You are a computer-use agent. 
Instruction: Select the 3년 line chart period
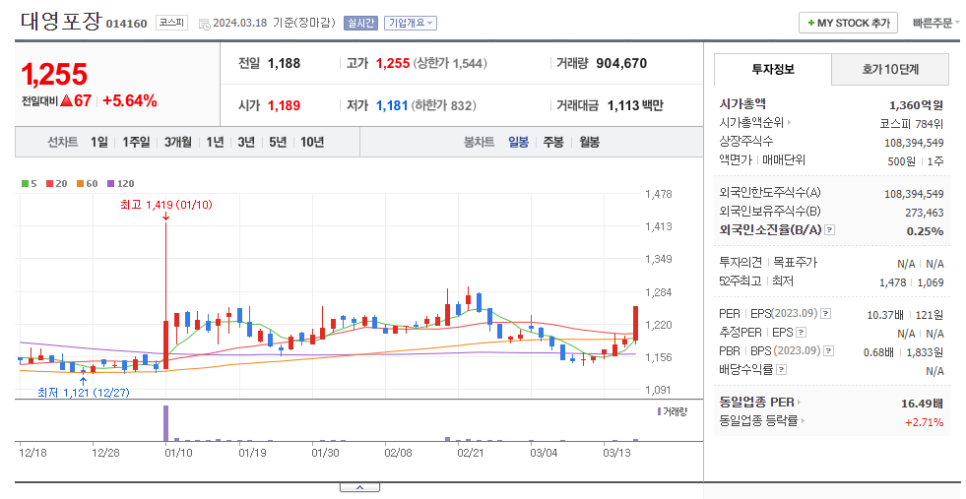[x=246, y=142]
